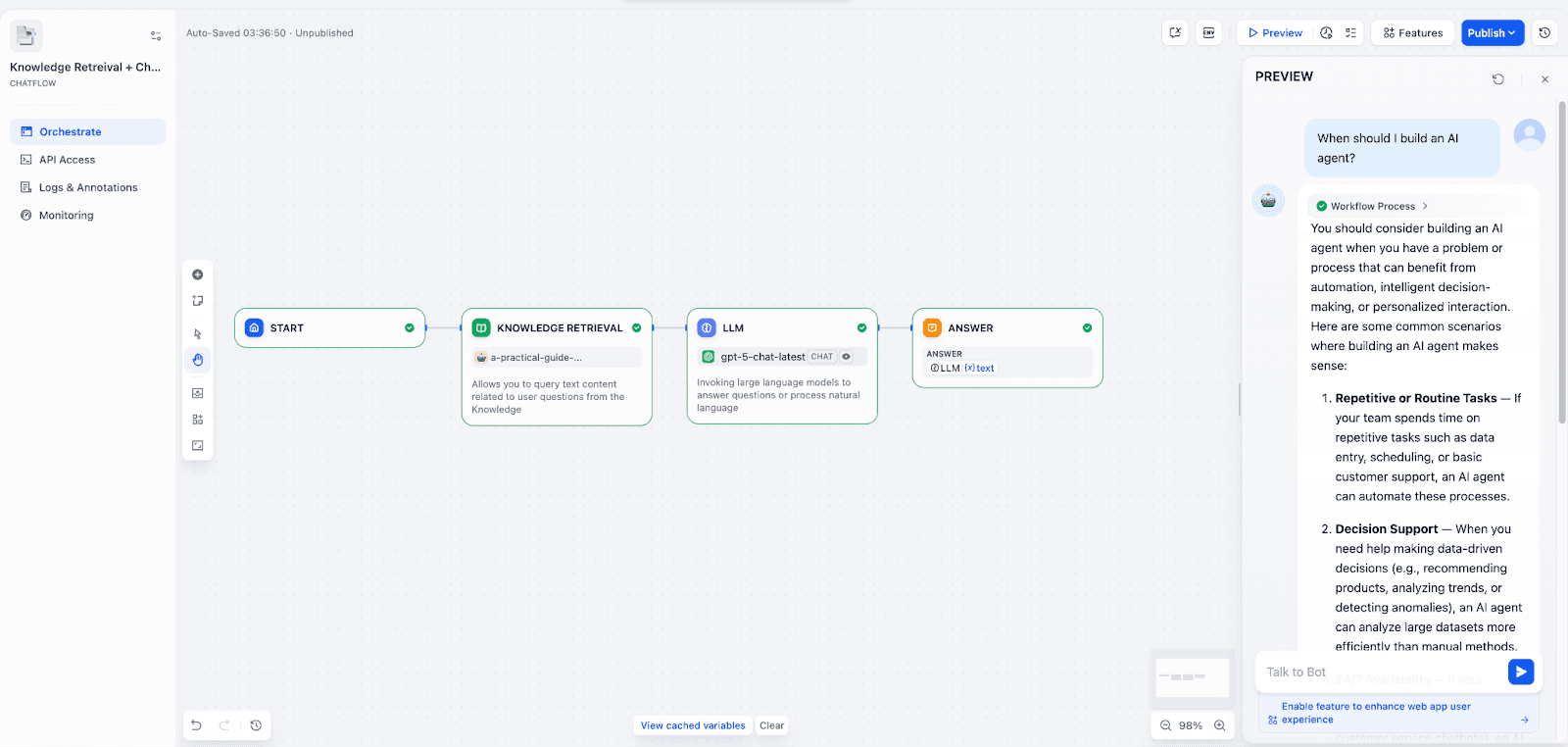Toggle the checklist icon next to Preview

click(x=1350, y=32)
